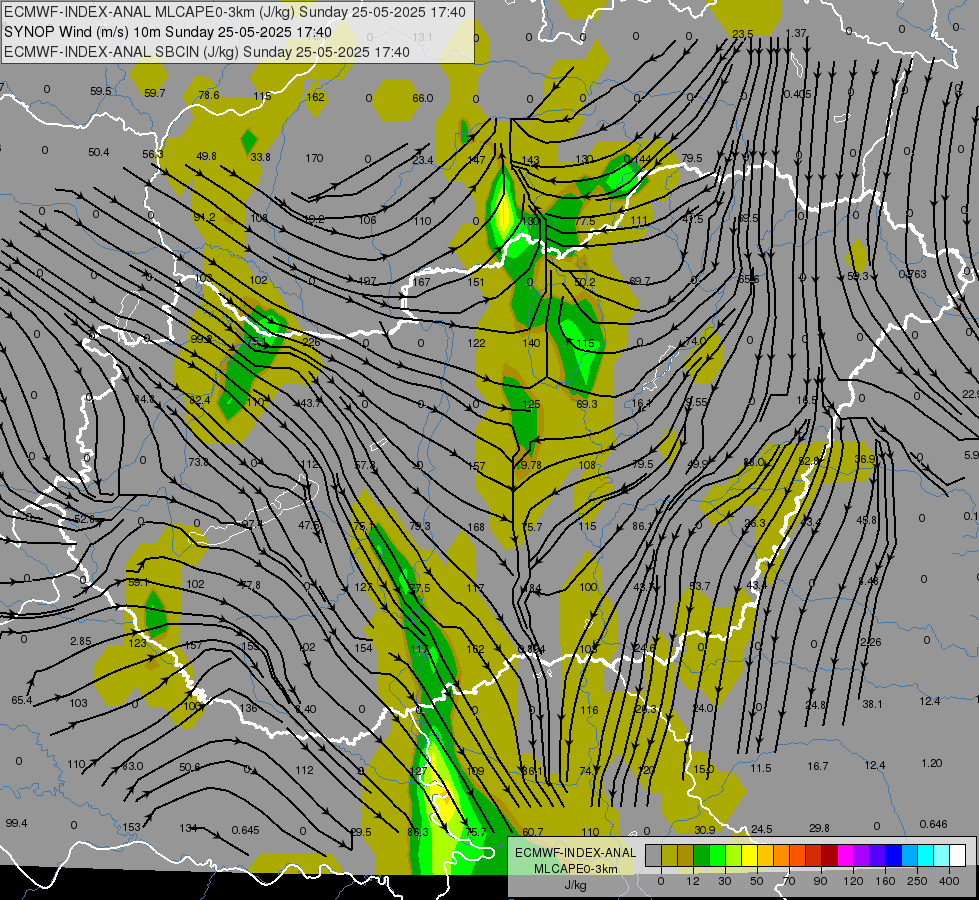Click the 'ECMWF-INDEX-ANAL' text in the legend box

point(575,853)
